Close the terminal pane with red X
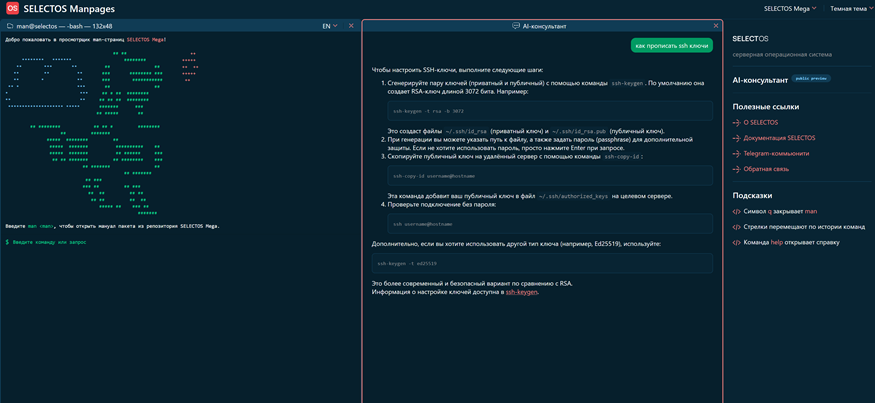The height and width of the screenshot is (403, 875). pos(351,26)
